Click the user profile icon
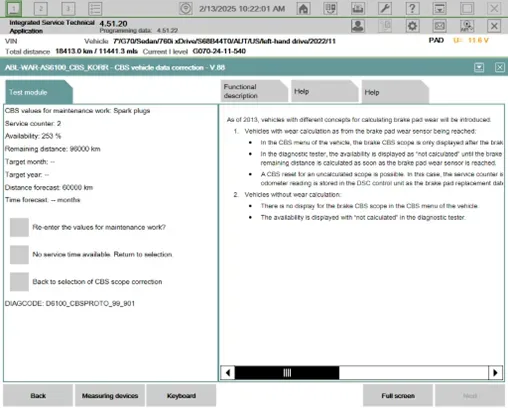 coord(358,26)
